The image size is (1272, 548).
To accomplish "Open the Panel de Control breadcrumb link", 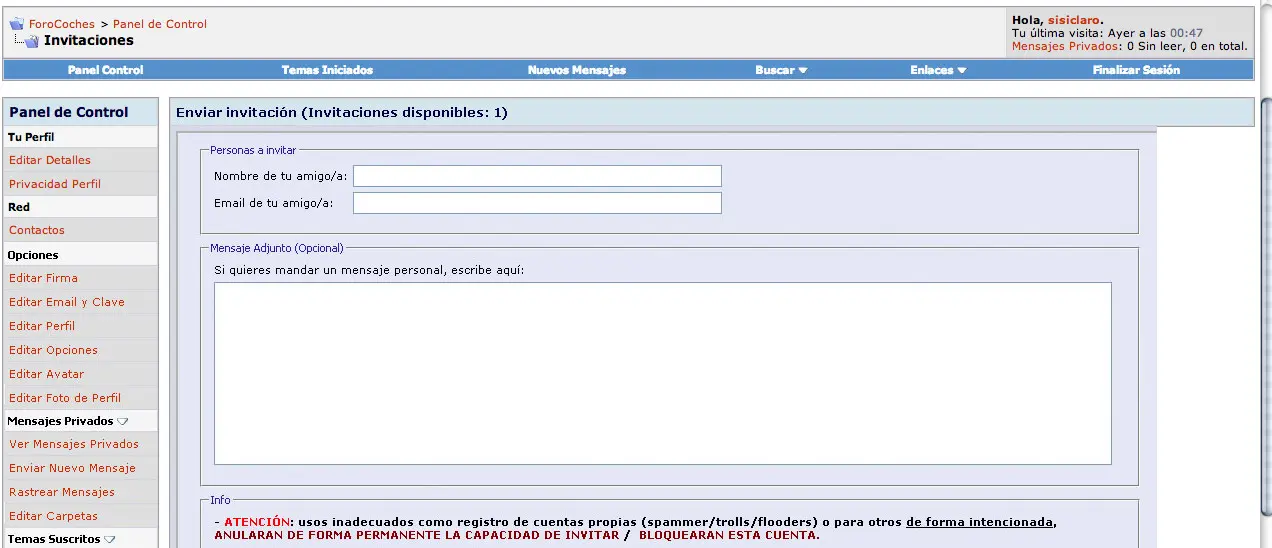I will click(160, 24).
